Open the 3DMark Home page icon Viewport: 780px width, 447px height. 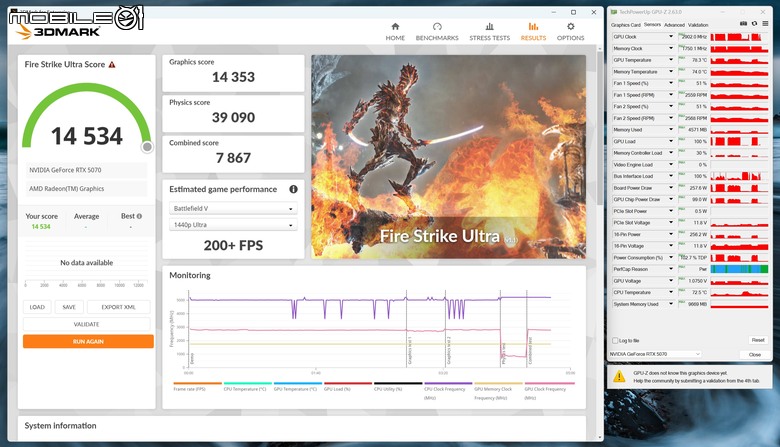tap(395, 26)
